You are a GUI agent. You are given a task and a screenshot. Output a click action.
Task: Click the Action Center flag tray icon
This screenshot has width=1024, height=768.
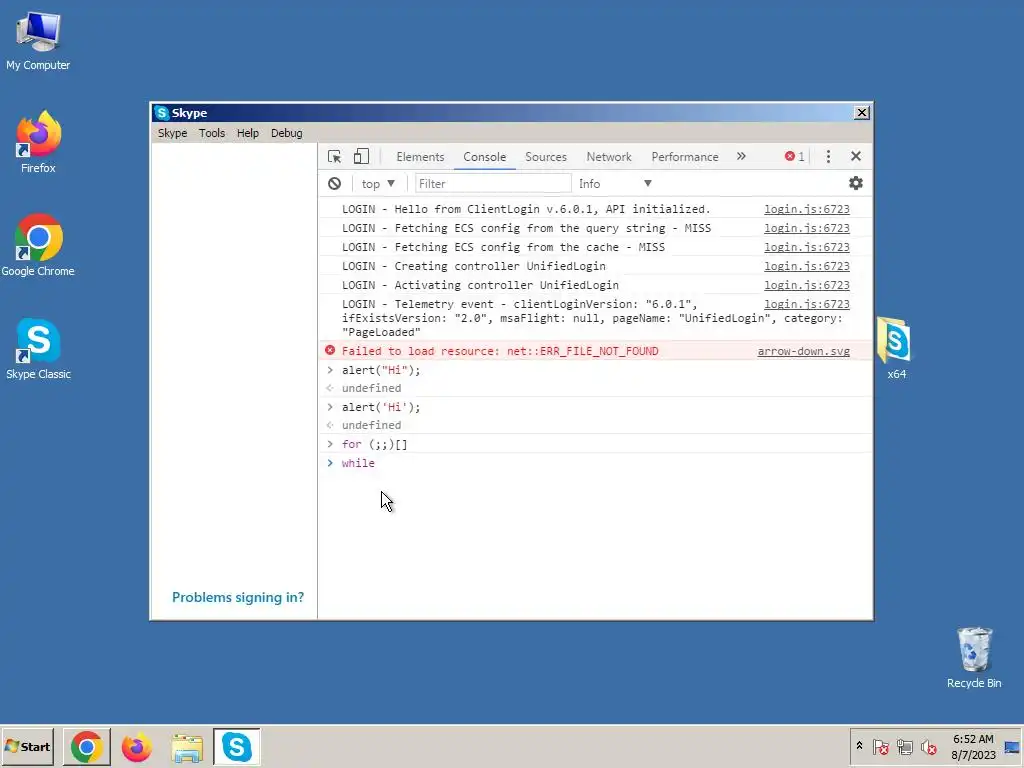coord(880,746)
